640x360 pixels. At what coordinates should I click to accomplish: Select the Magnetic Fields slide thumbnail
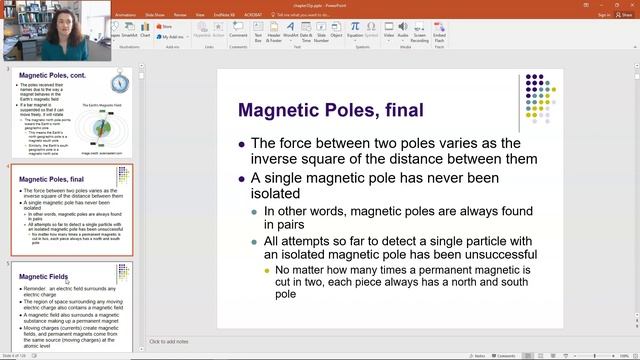[x=72, y=307]
